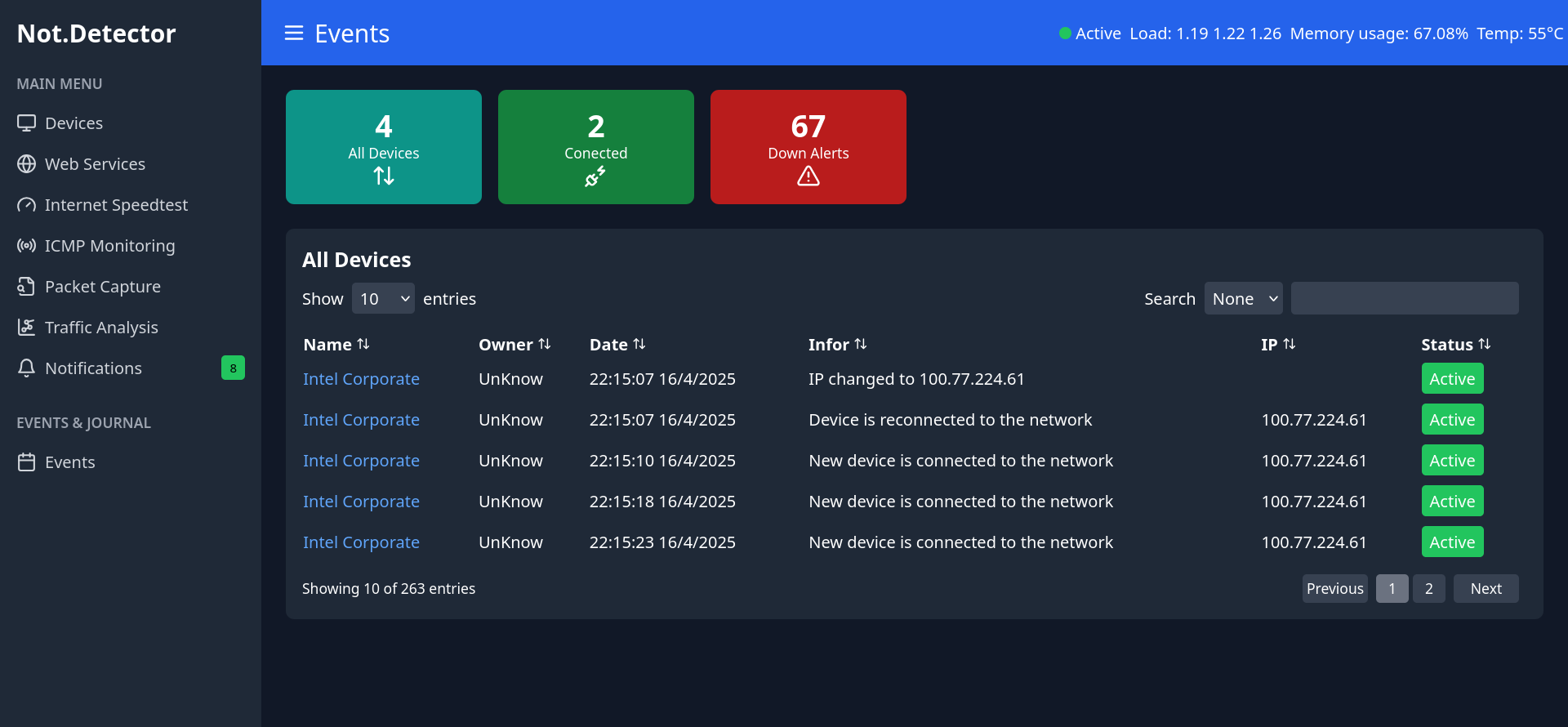Click the ICMP Monitoring broadcast icon

click(x=26, y=245)
